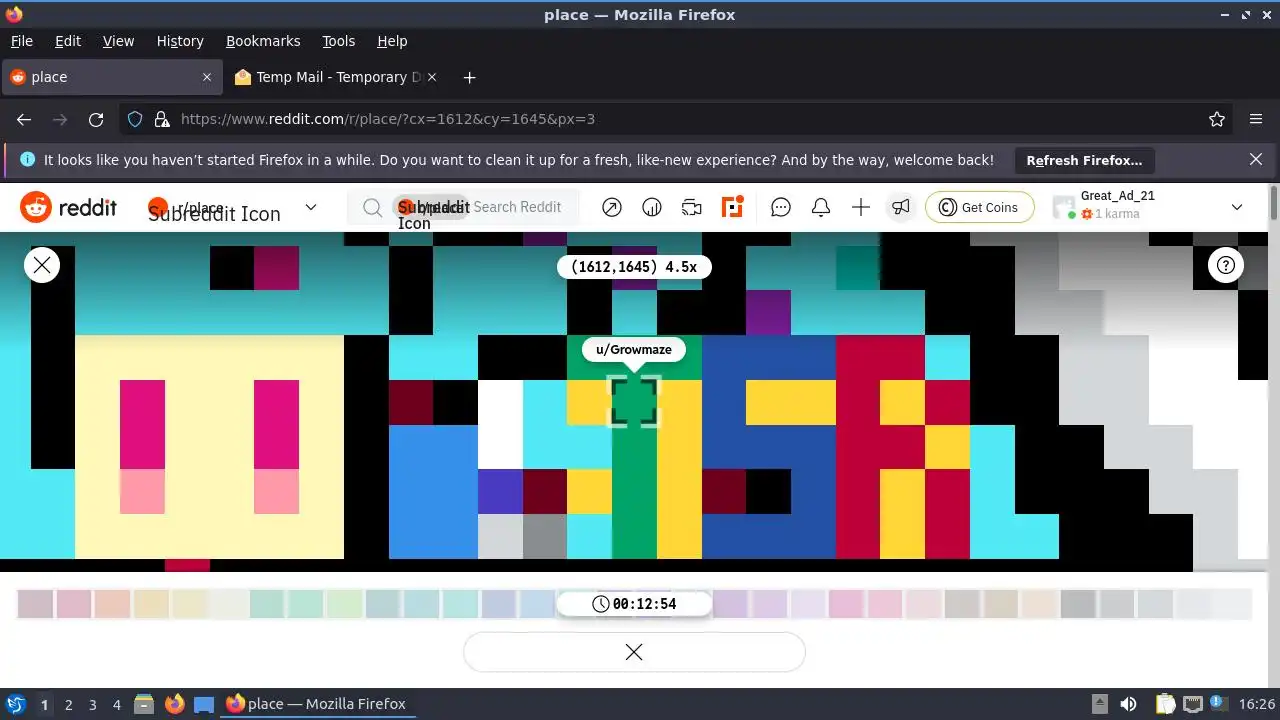Select the place browser tab
The width and height of the screenshot is (1280, 720).
pyautogui.click(x=110, y=77)
